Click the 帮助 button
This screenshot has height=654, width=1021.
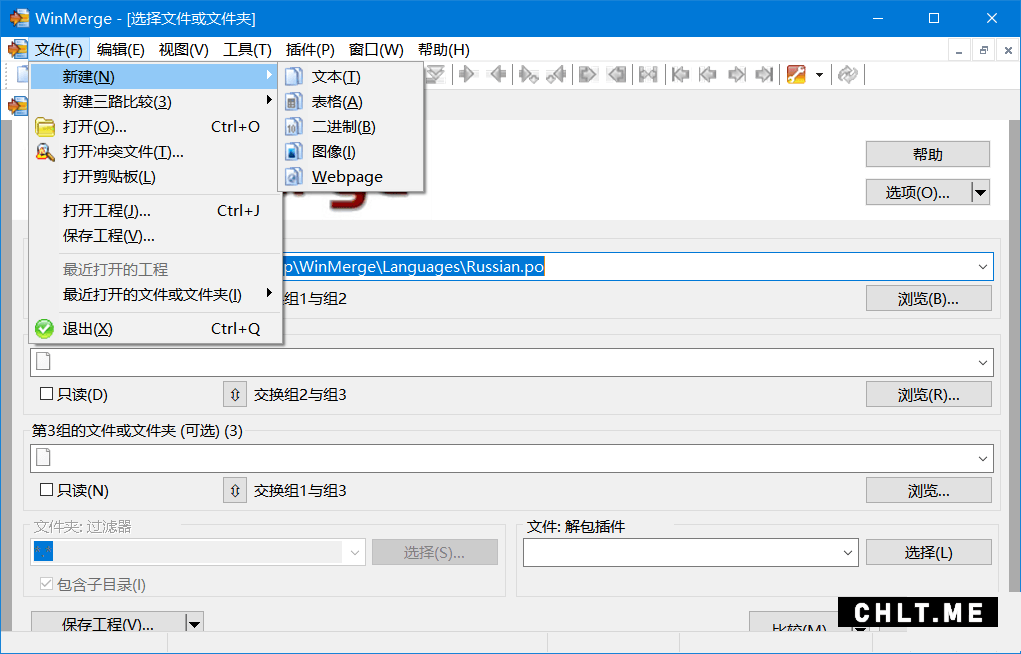click(927, 154)
